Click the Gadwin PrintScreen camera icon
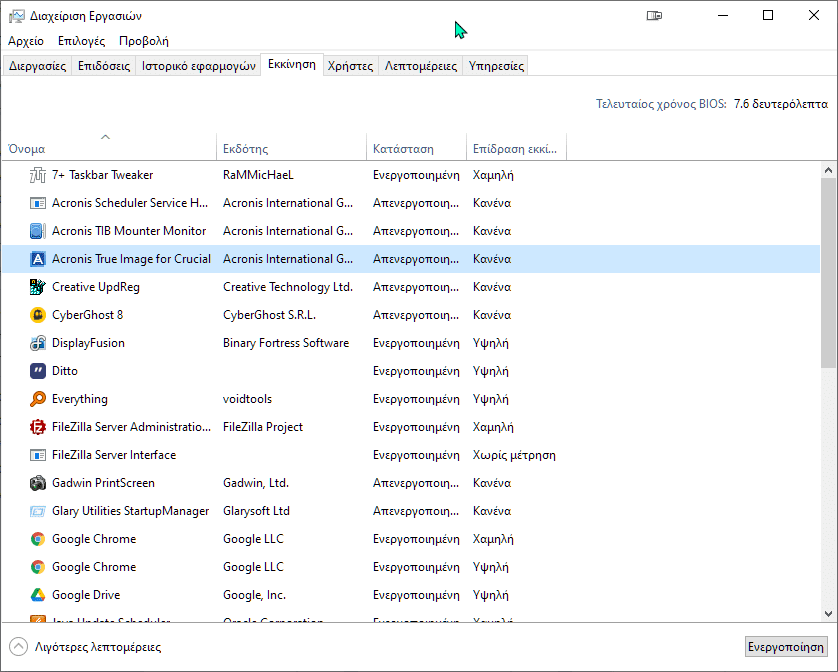This screenshot has width=838, height=672. [x=37, y=483]
